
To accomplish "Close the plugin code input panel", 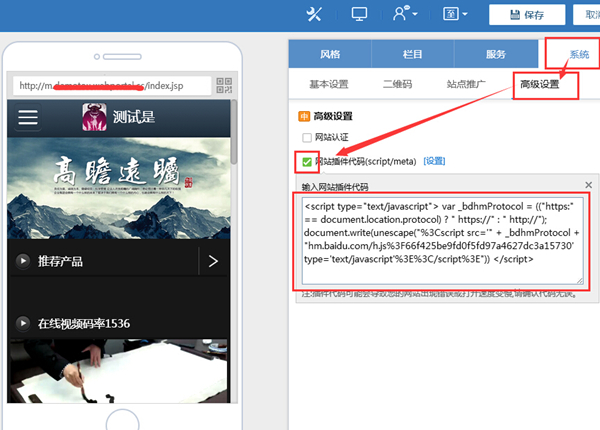I will [x=588, y=186].
